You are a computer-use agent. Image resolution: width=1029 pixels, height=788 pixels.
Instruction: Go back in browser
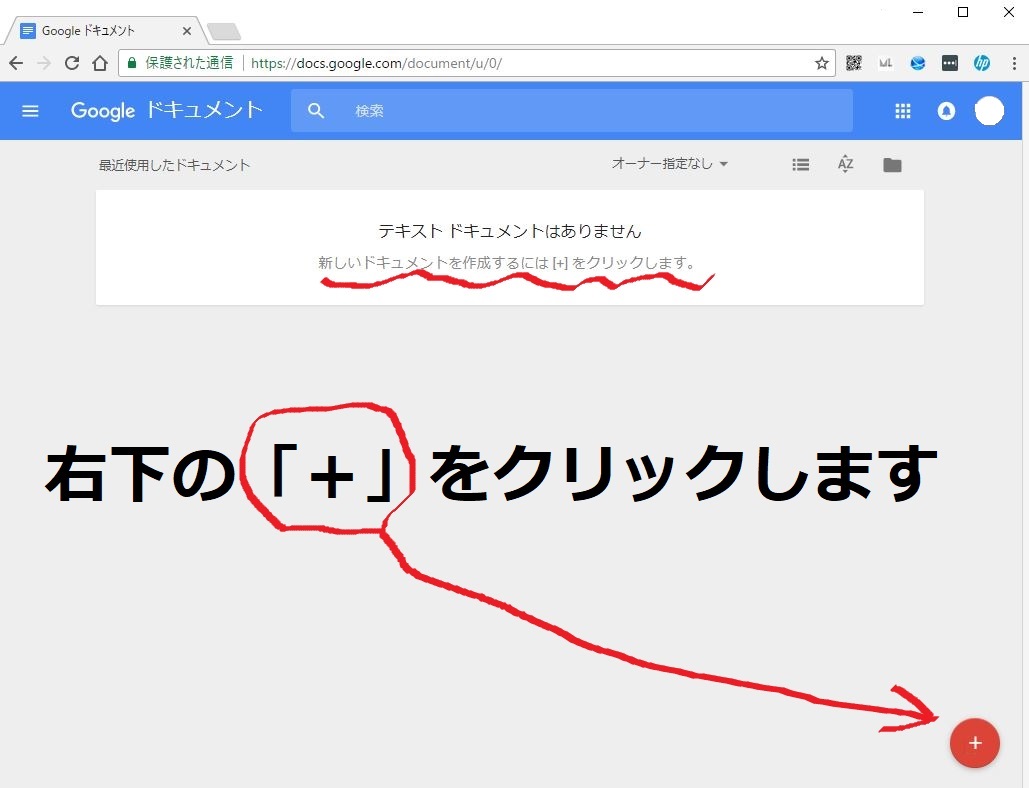coord(16,63)
